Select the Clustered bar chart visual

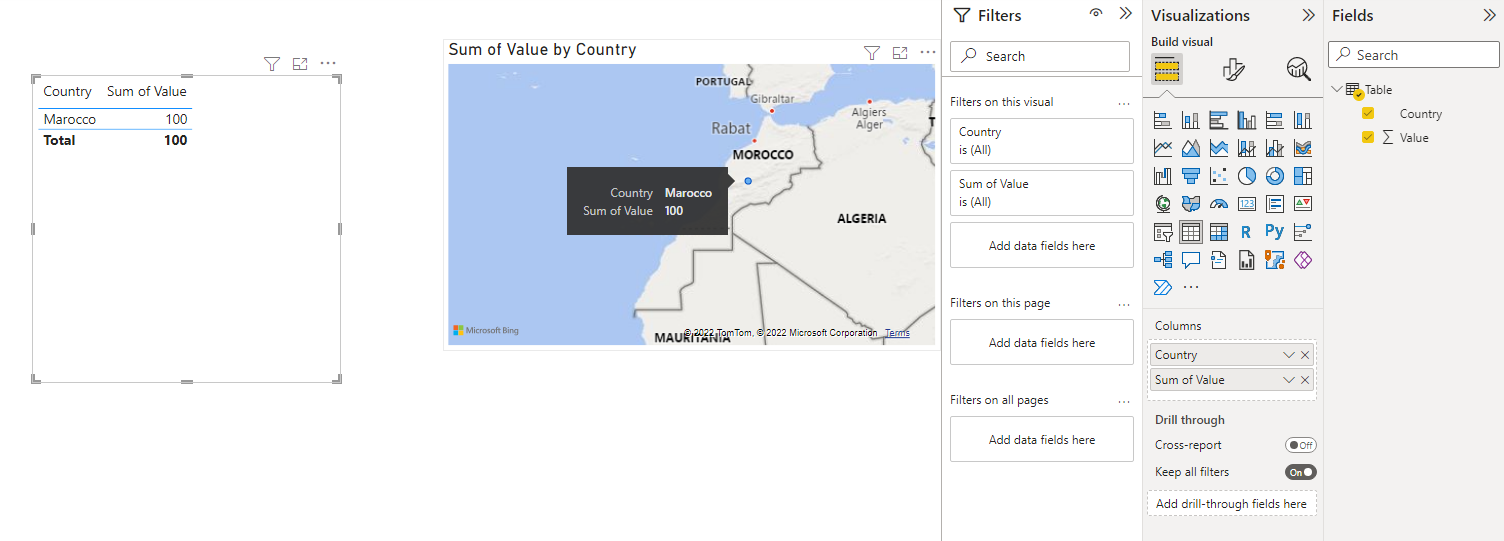(x=1218, y=120)
